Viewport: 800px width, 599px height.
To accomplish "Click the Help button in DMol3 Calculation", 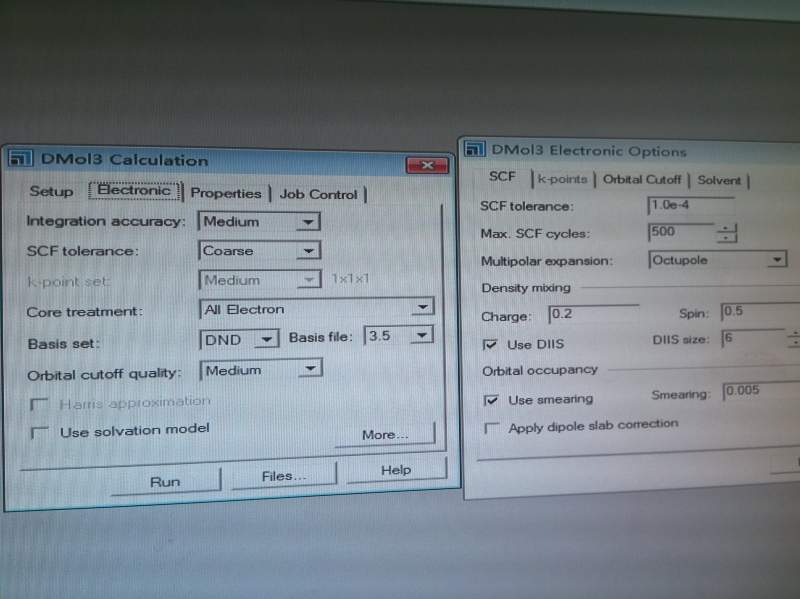I will tap(396, 470).
